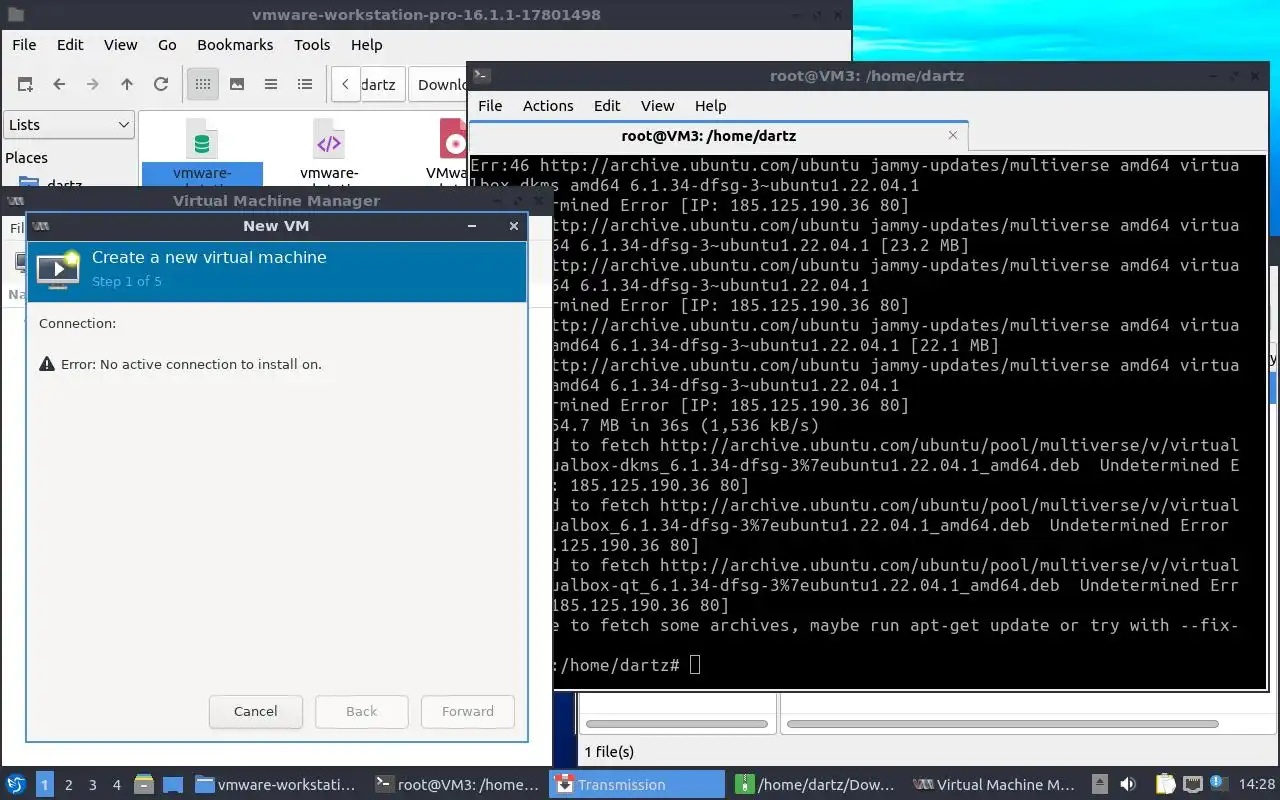Activate Transmission taskbar entry
The image size is (1280, 800).
pos(637,784)
